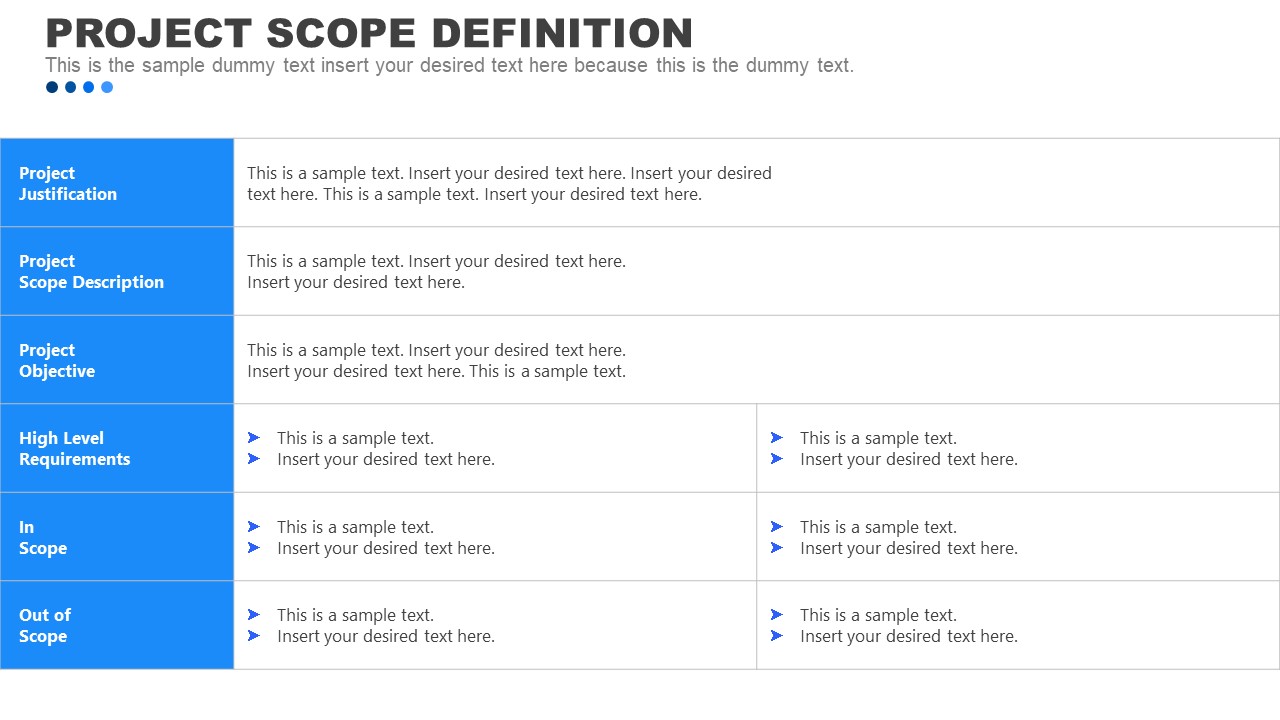The image size is (1280, 720).
Task: Click the first arrow bullet in Out of Scope left cell
Action: pyautogui.click(x=254, y=615)
